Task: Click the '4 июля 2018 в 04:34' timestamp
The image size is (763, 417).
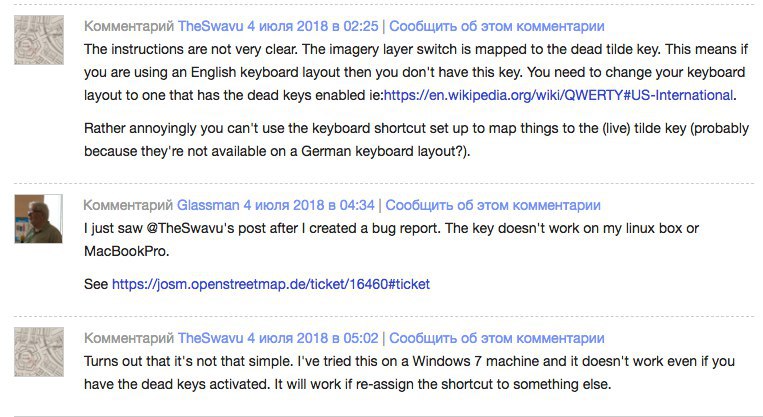Action: pos(309,205)
